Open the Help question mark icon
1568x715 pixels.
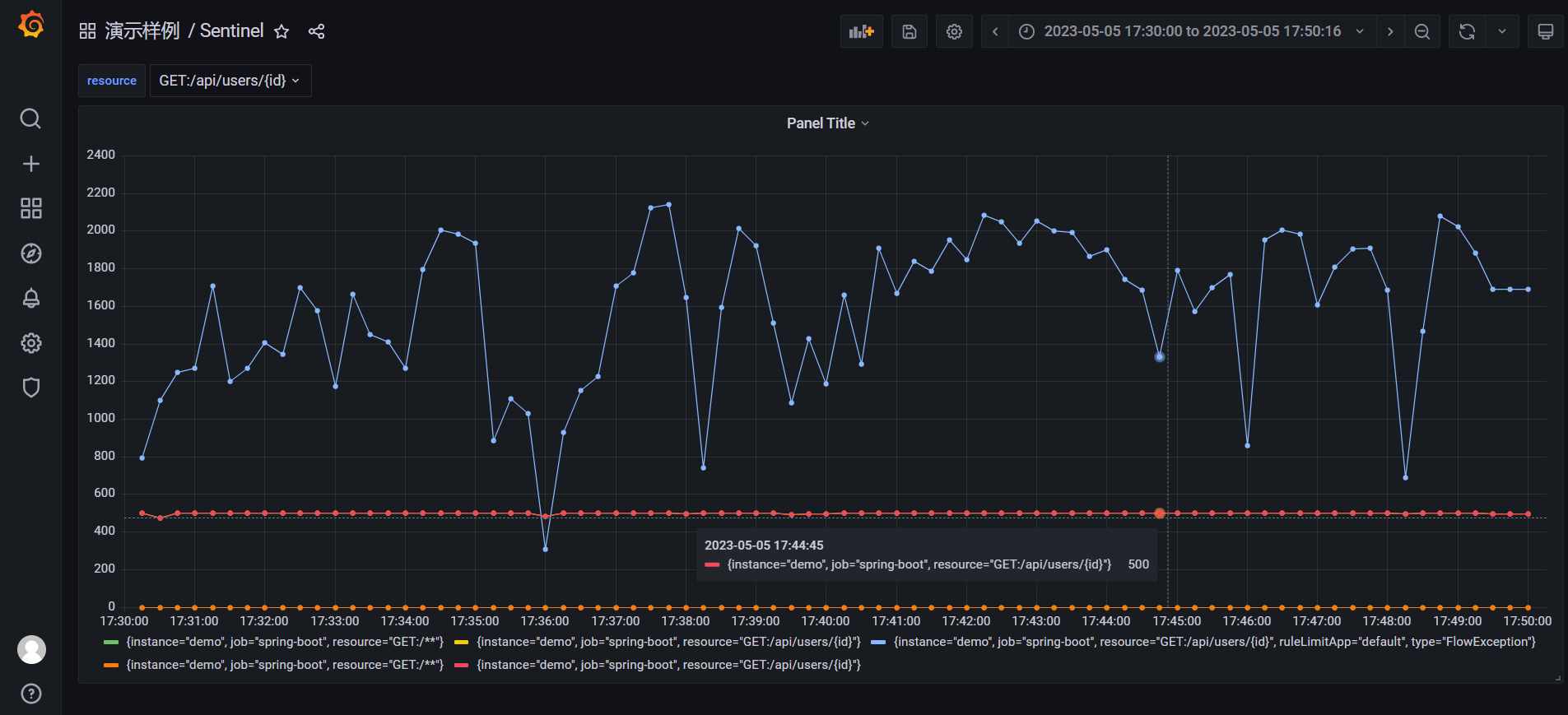(x=30, y=694)
